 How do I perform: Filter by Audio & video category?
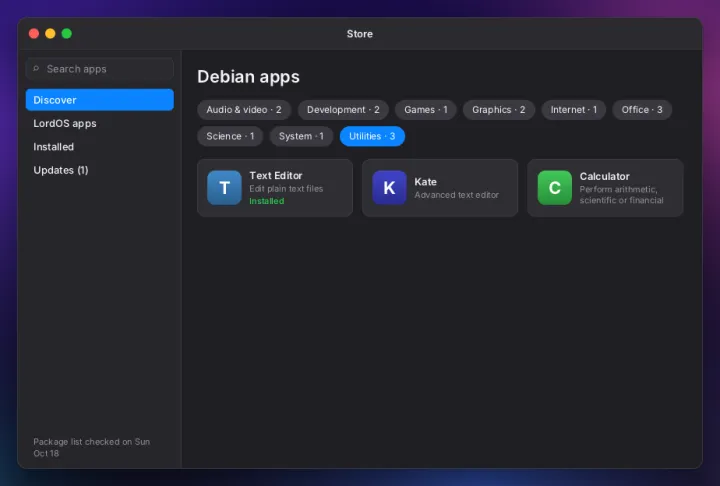coord(244,110)
